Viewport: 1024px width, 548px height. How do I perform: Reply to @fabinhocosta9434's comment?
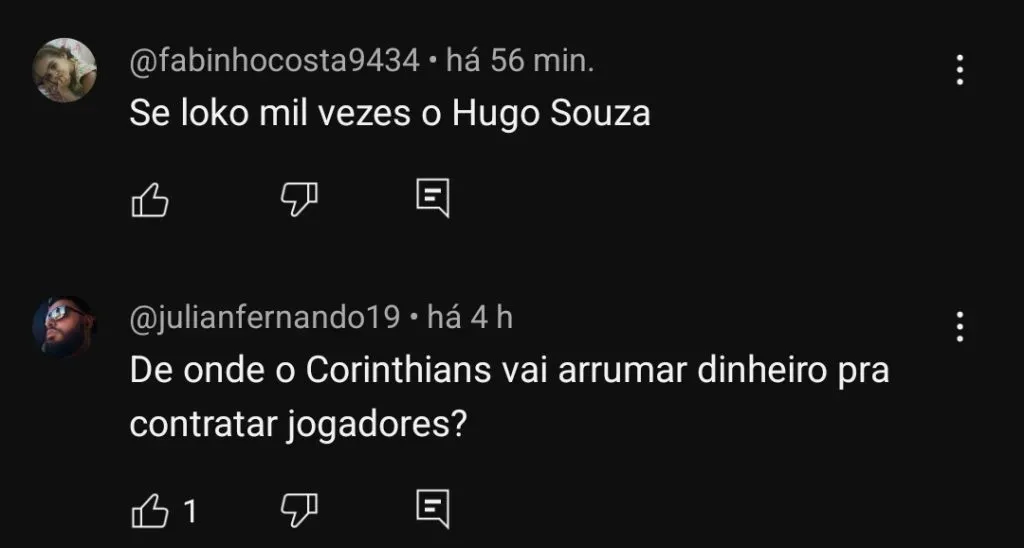[x=432, y=200]
